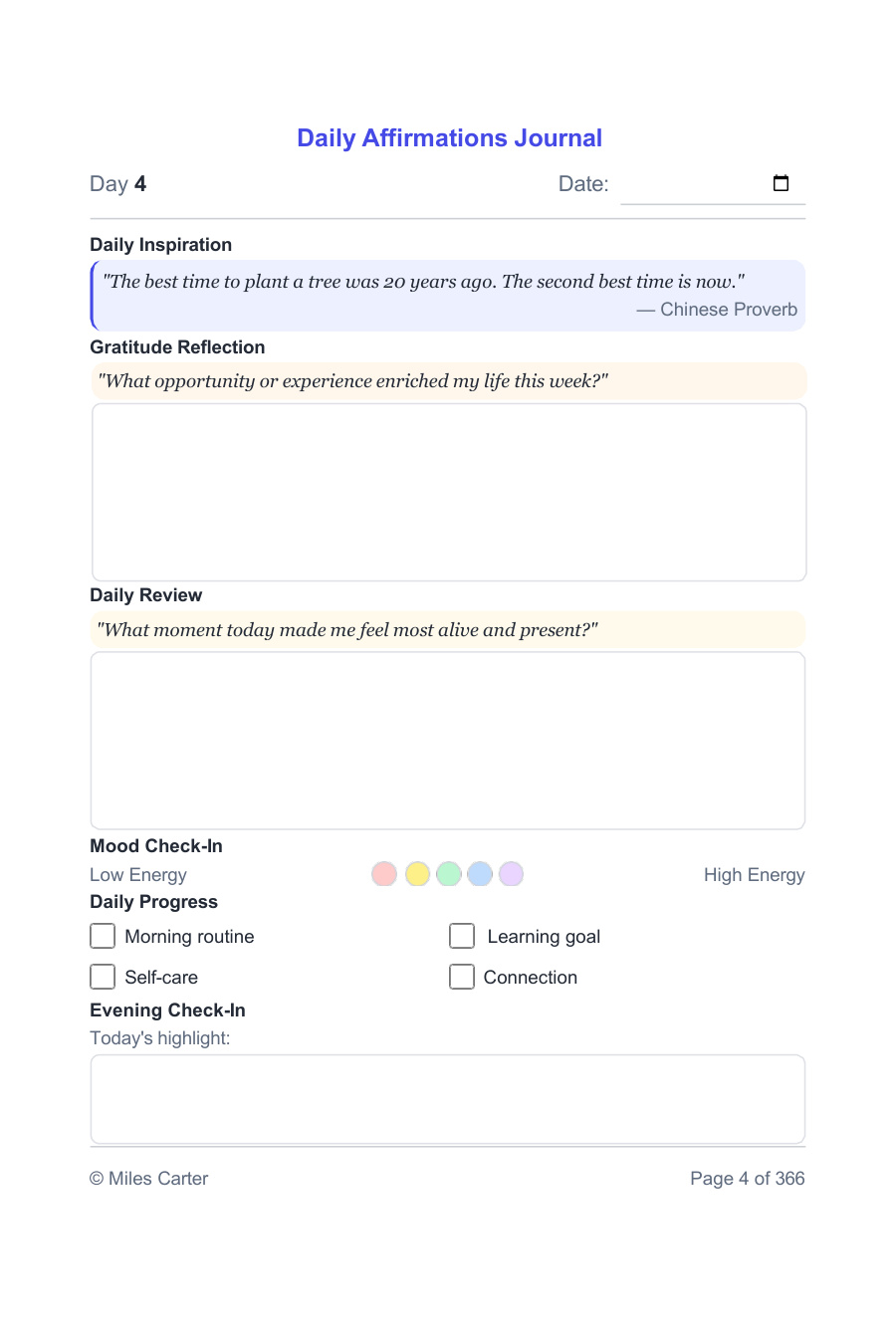Check the Morning routine checkbox
This screenshot has width=896, height=1344.
tap(103, 936)
